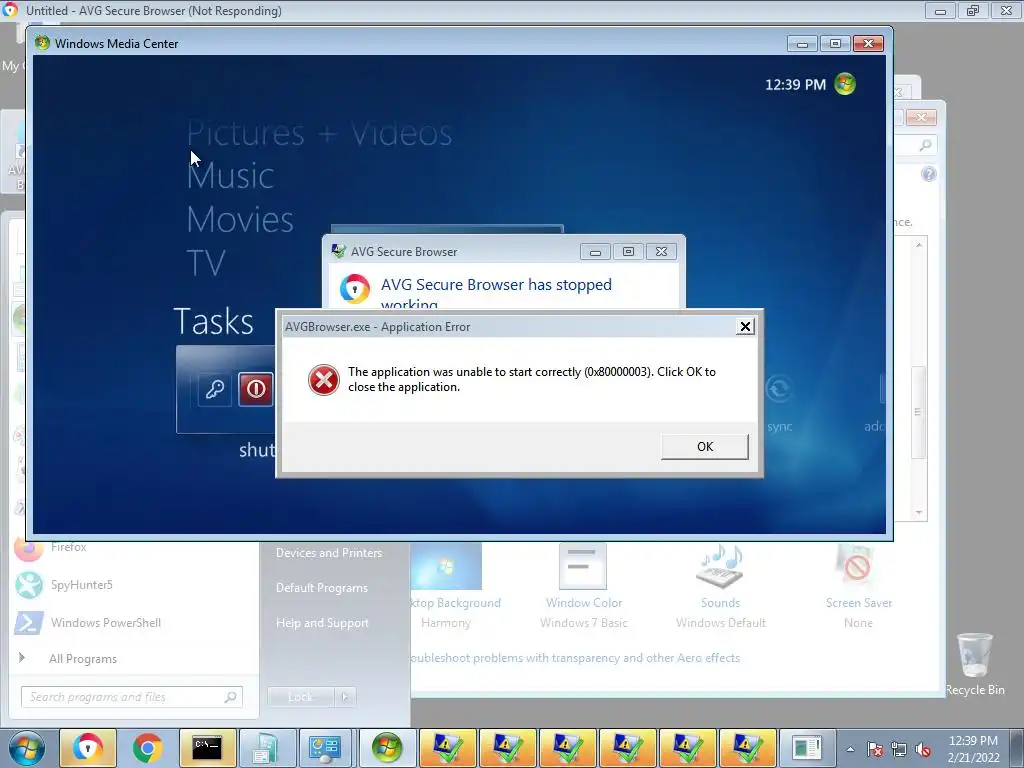Select the shutdown power button in Media Center
The height and width of the screenshot is (768, 1024).
coord(256,389)
